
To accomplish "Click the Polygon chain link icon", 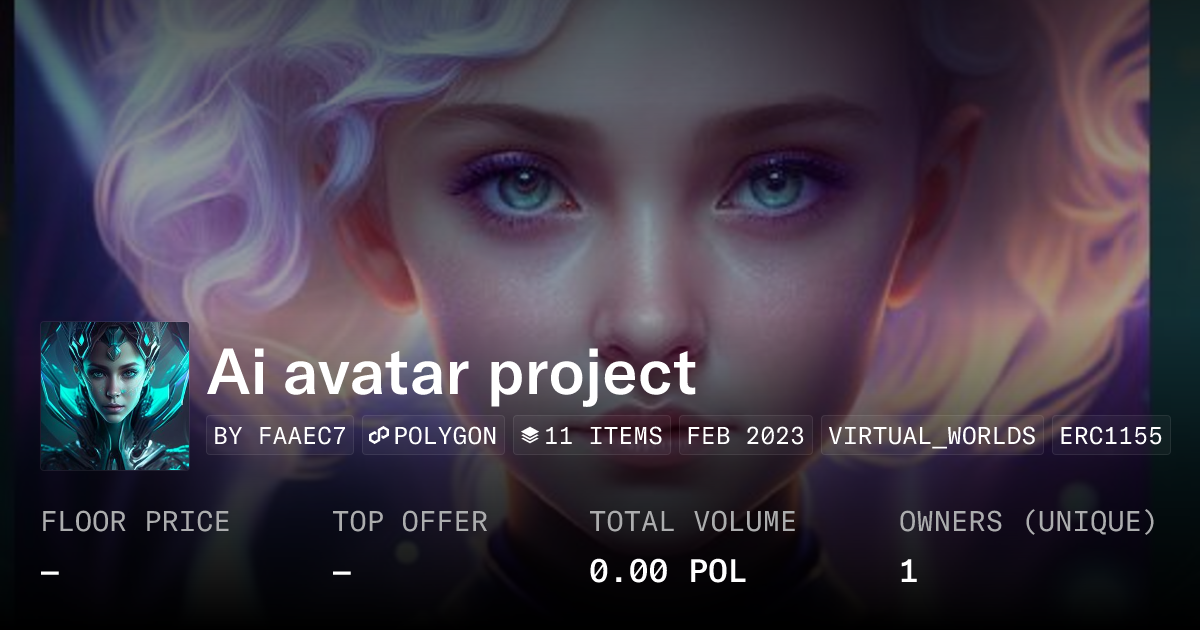I will 379,436.
